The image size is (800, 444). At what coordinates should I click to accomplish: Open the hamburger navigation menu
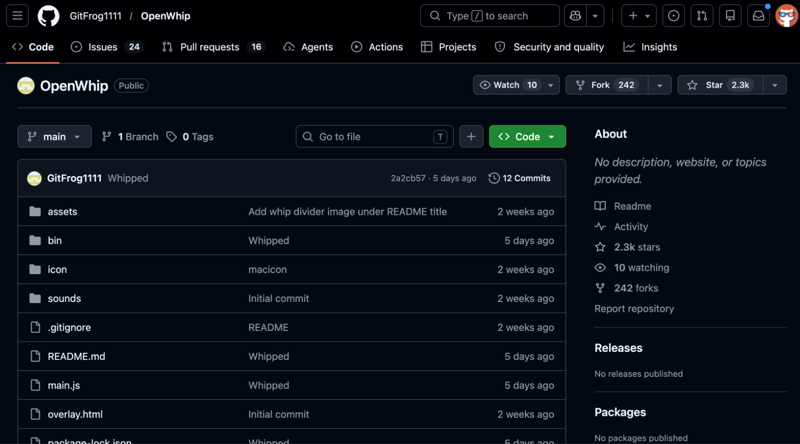(x=17, y=16)
